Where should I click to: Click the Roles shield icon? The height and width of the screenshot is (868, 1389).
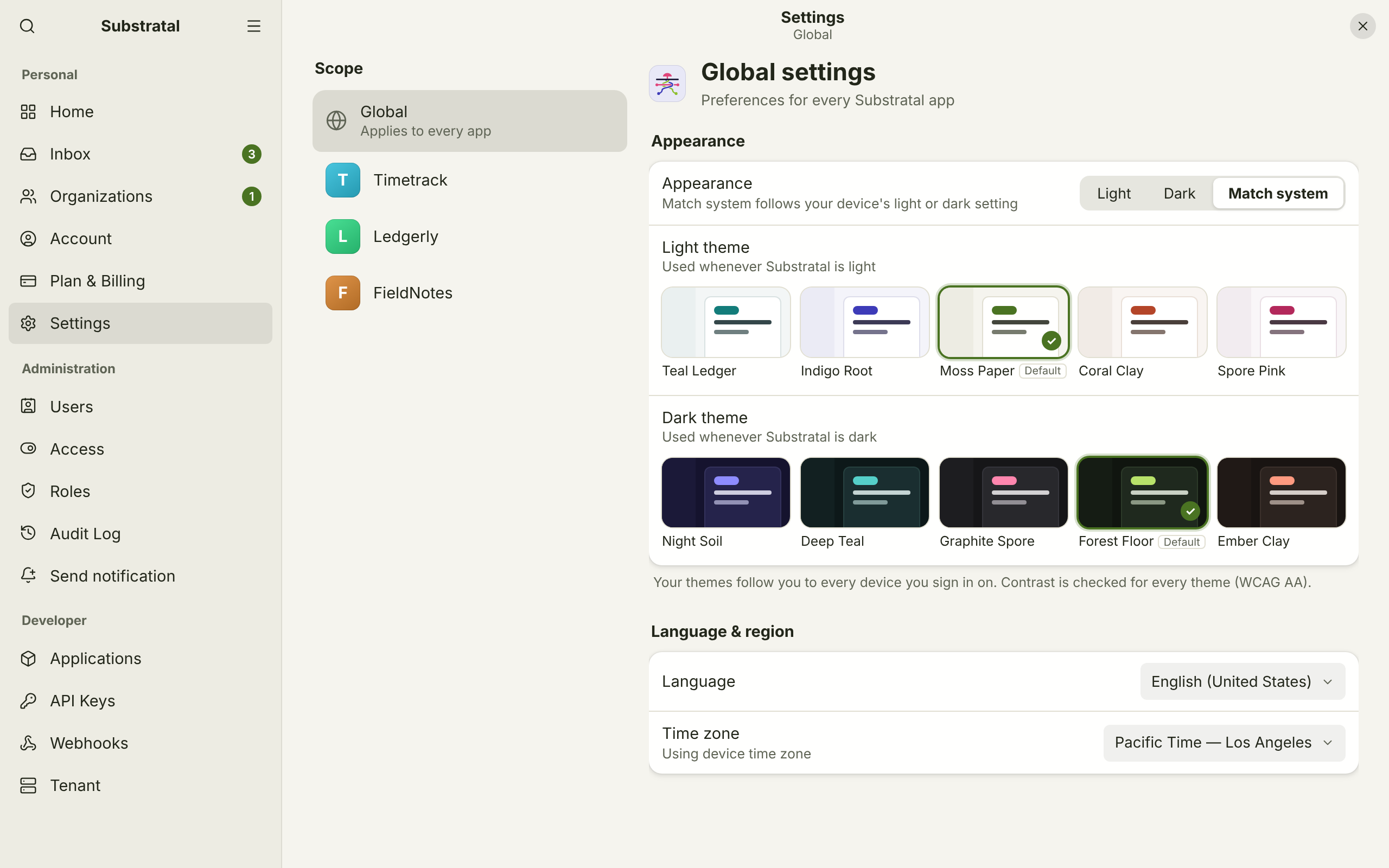click(x=28, y=491)
